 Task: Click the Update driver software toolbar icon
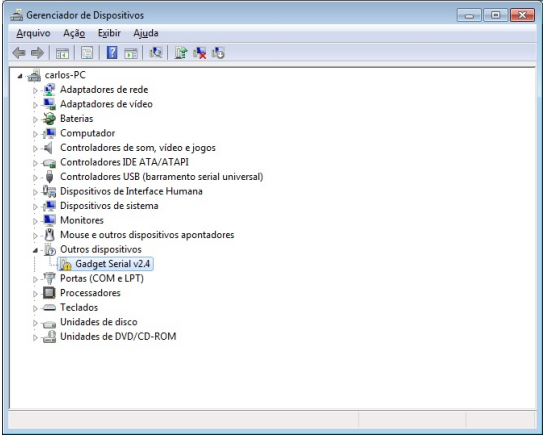181,53
